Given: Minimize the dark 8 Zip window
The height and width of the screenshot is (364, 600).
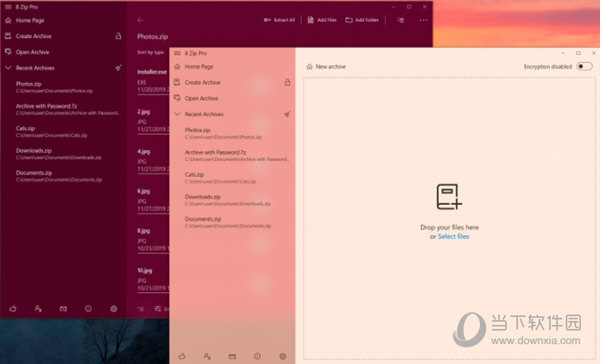Looking at the screenshot, I should click(x=393, y=7).
